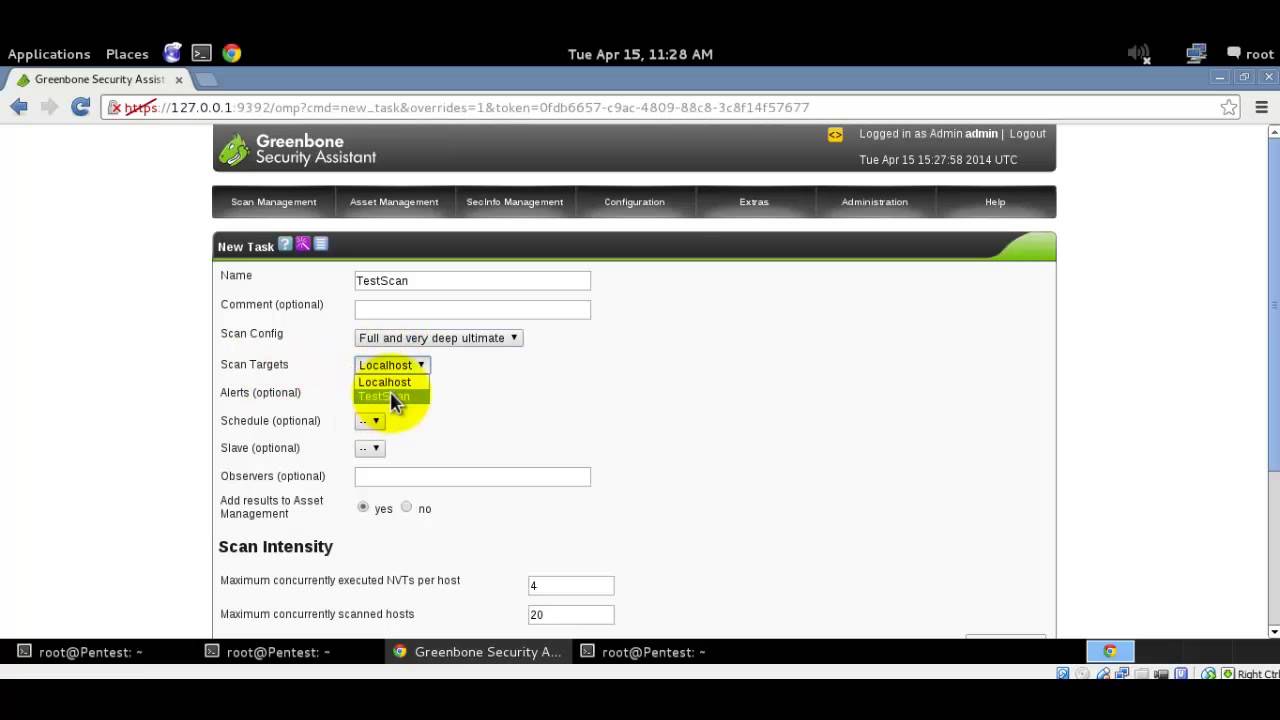Click the VirtualBox optical disc status icon

click(1082, 675)
